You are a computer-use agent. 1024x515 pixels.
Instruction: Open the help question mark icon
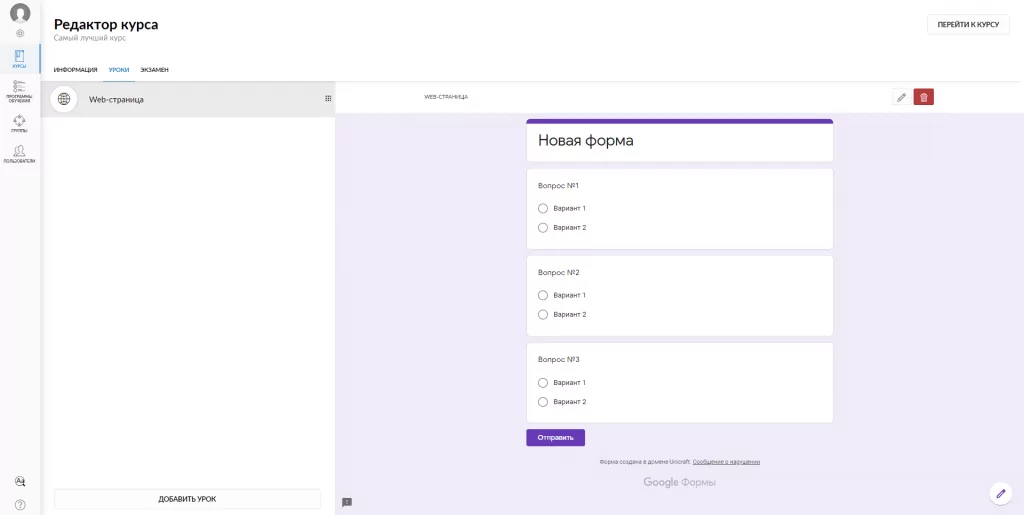(x=20, y=505)
